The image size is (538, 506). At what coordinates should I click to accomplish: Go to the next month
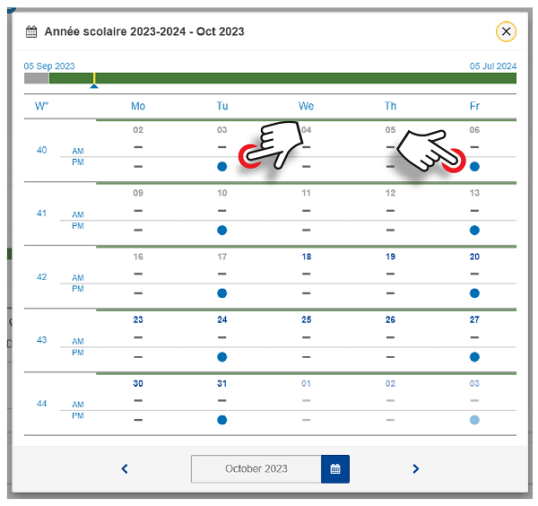click(416, 469)
